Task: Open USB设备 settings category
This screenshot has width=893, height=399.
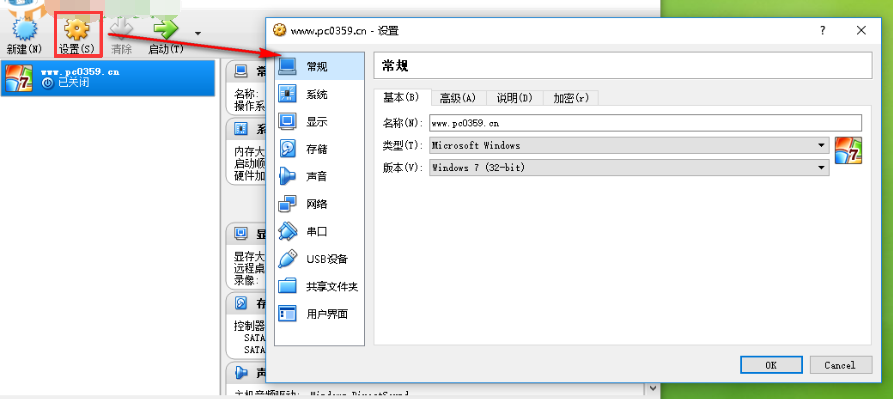Action: click(319, 258)
